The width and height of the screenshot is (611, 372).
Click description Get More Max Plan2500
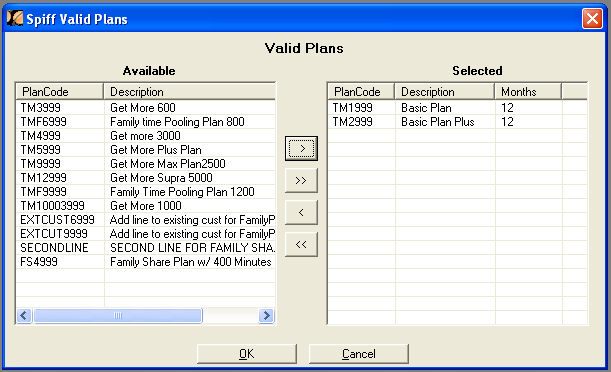pos(168,164)
